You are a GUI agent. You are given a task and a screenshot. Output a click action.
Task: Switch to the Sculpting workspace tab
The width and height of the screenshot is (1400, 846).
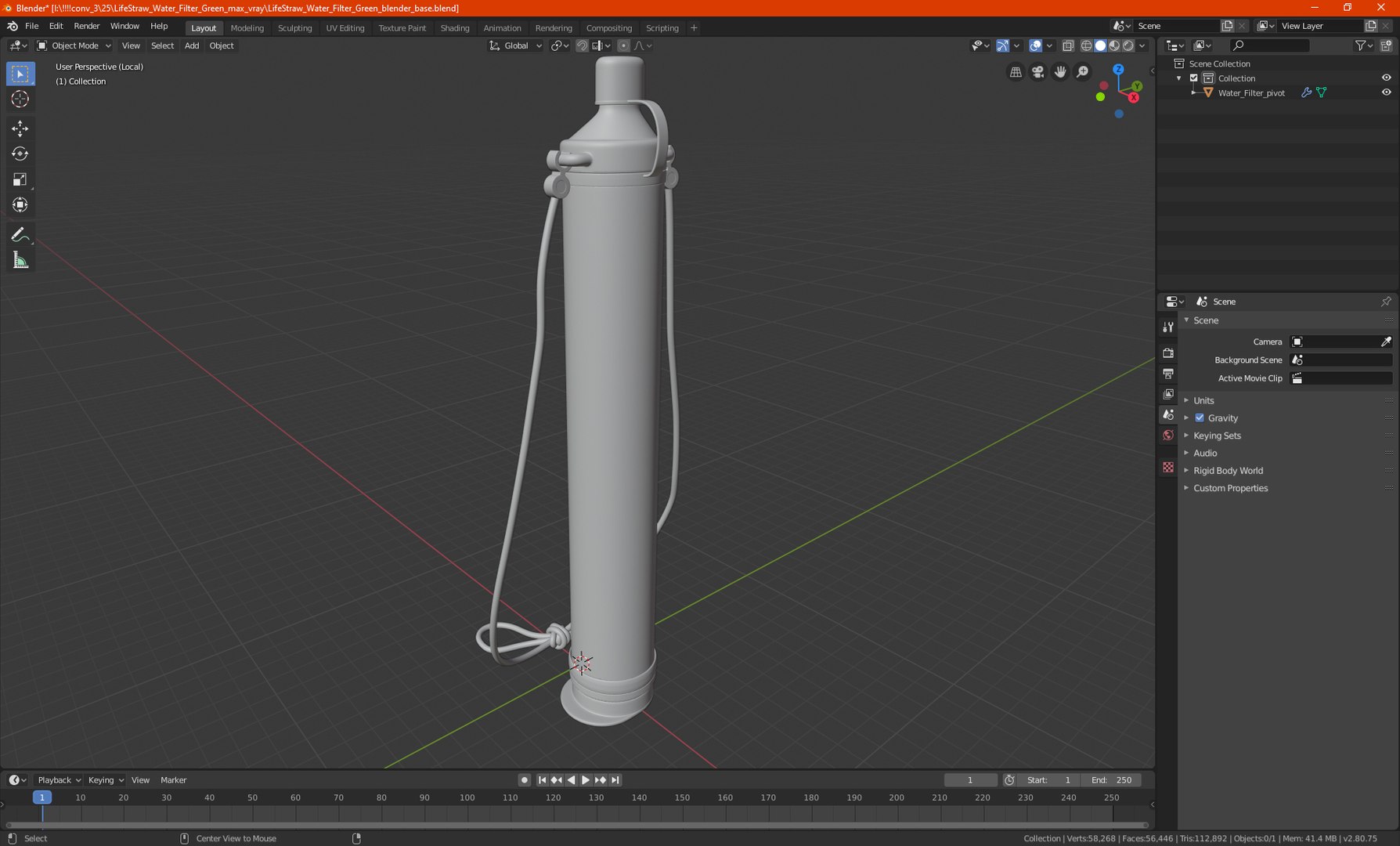pyautogui.click(x=294, y=27)
